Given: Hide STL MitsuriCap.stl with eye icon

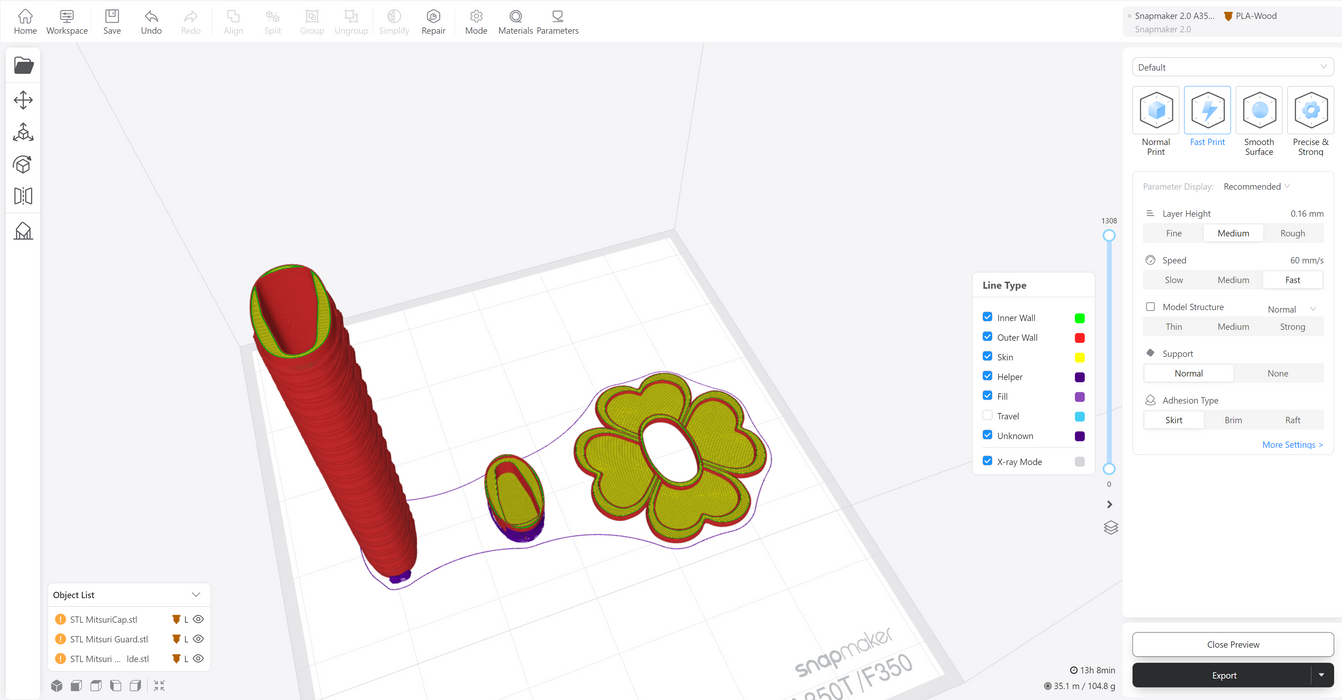Looking at the screenshot, I should coord(198,619).
